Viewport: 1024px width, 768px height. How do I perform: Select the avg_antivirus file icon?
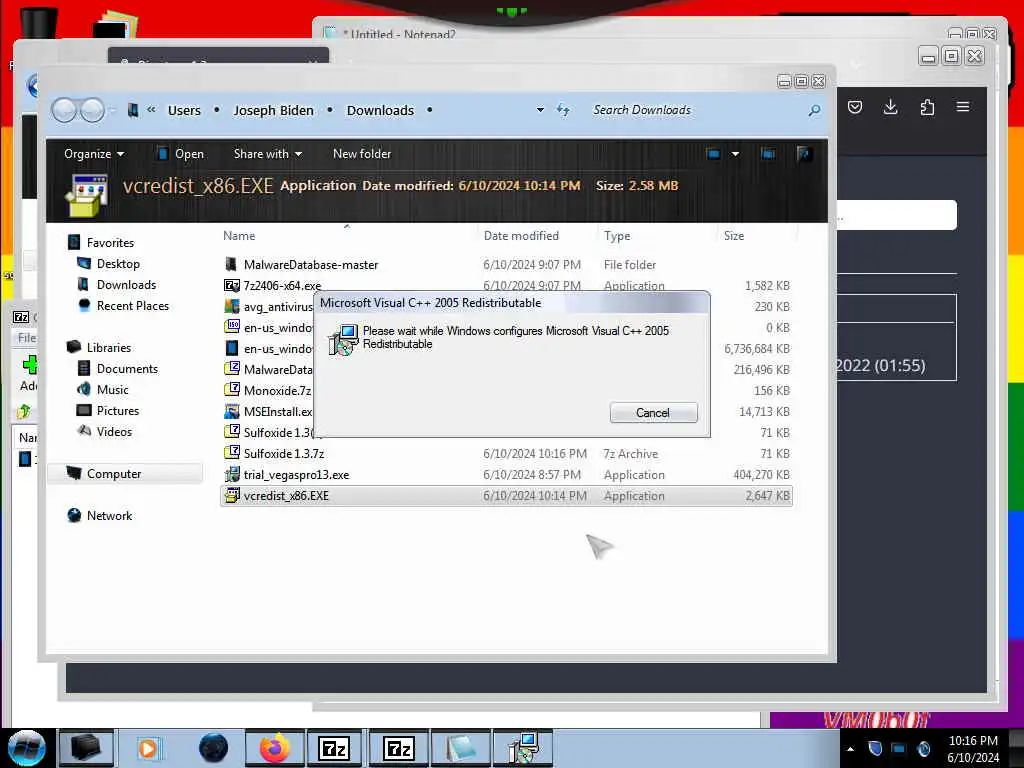tap(232, 306)
